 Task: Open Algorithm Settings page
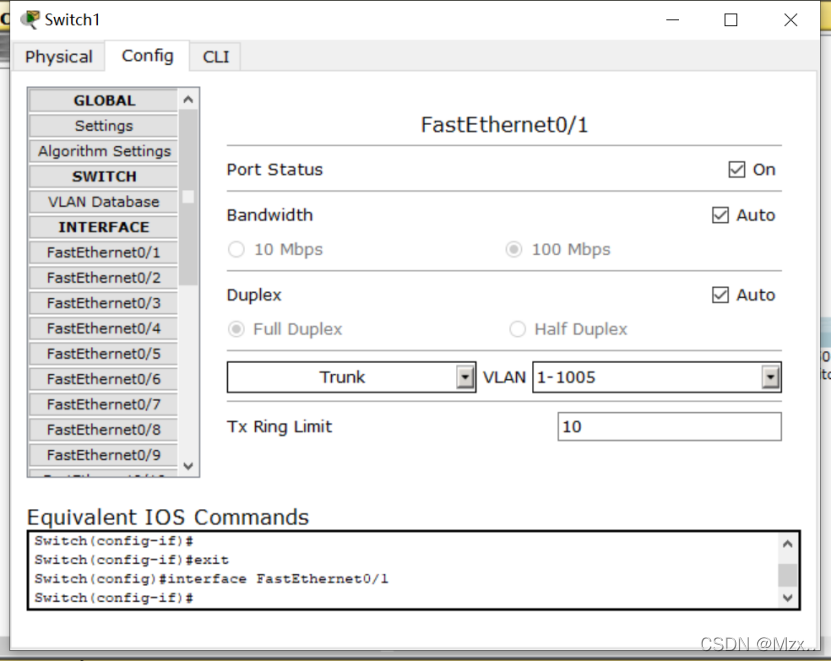pyautogui.click(x=104, y=151)
